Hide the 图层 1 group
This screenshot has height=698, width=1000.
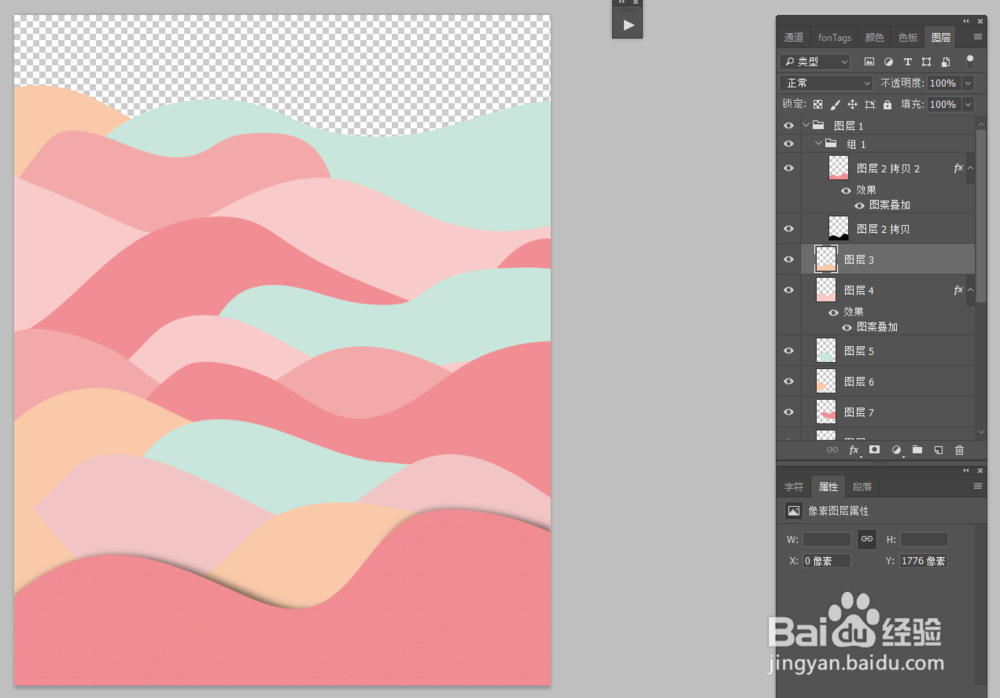[x=789, y=126]
